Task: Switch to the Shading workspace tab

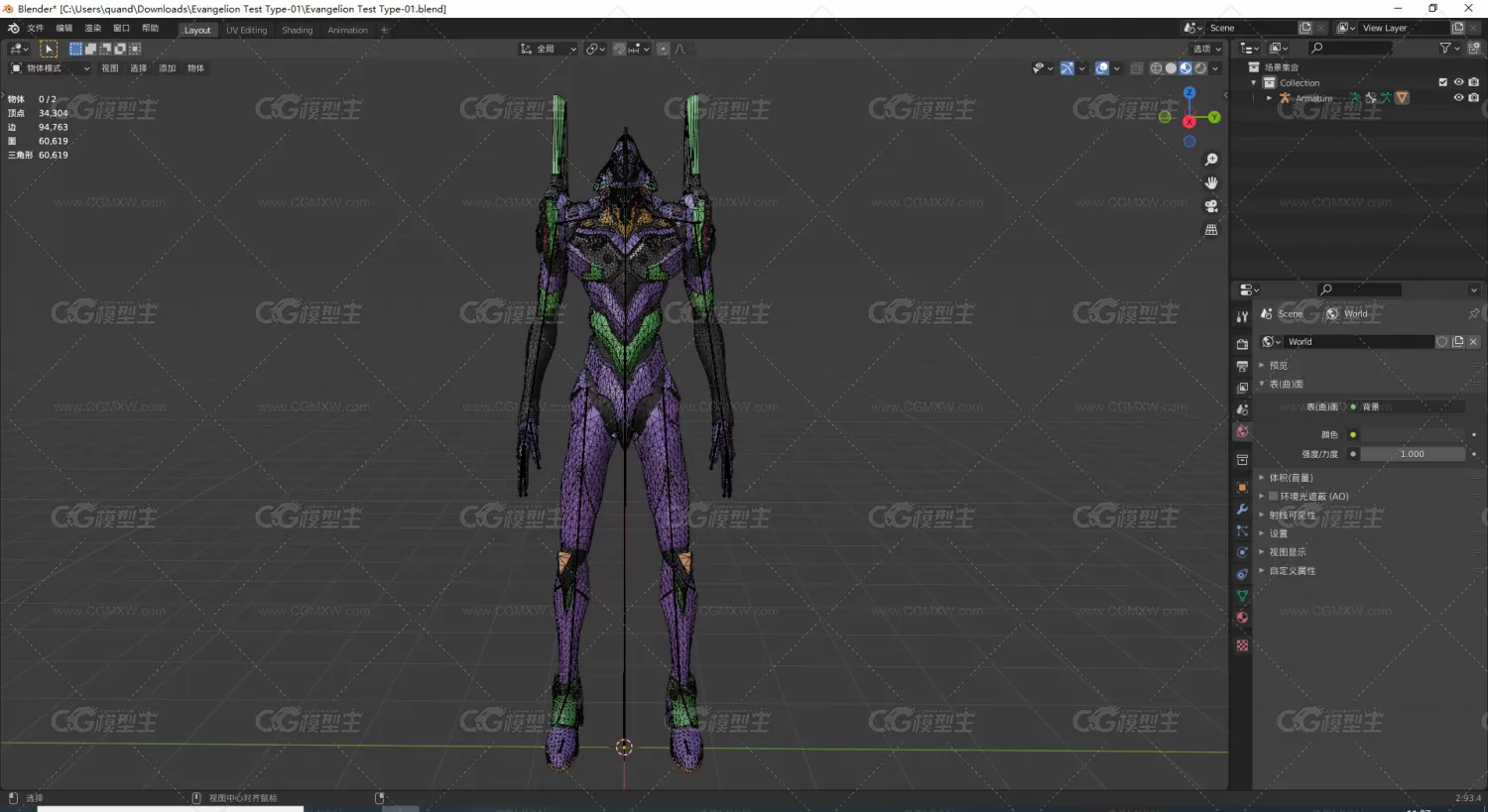Action: [297, 30]
